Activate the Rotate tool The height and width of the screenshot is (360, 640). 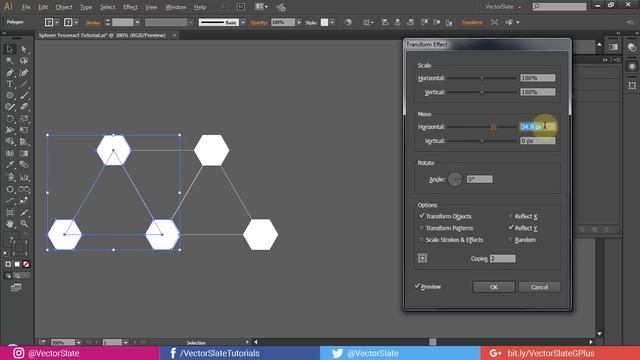coord(10,119)
